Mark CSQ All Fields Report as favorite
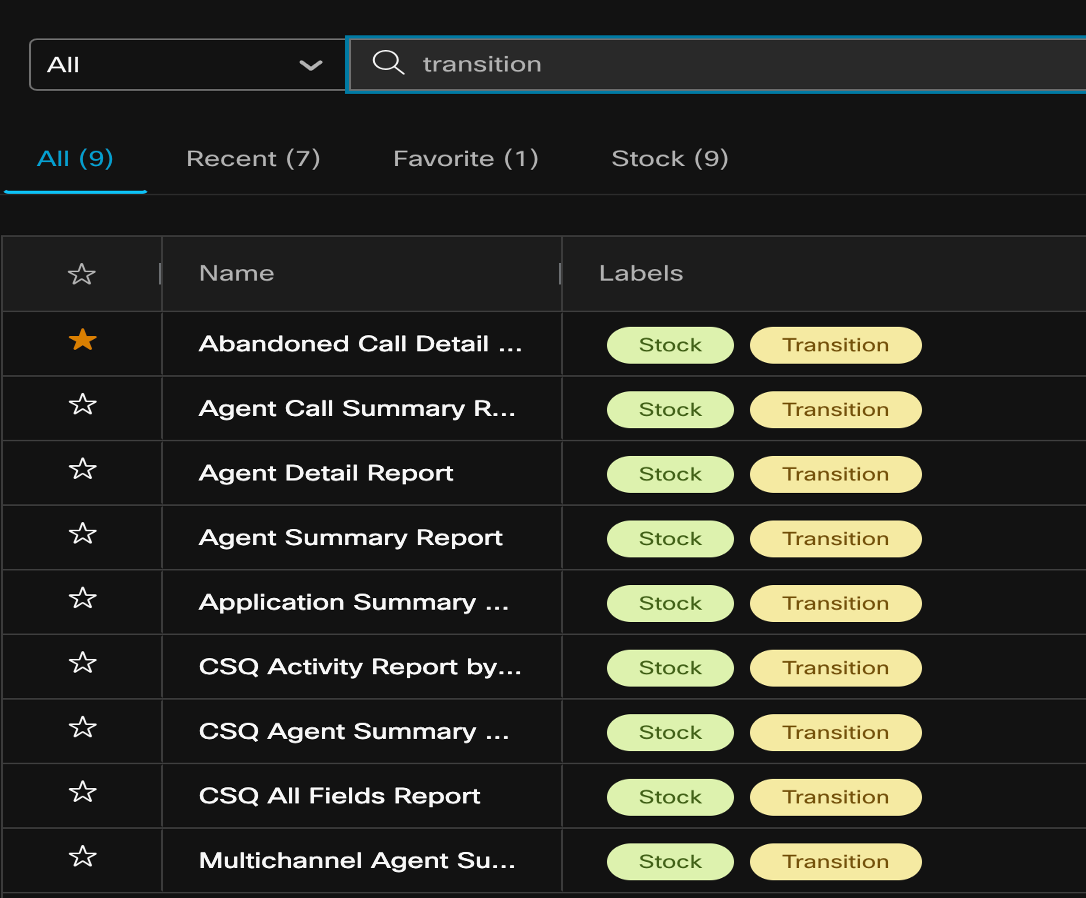The image size is (1086, 898). coord(81,793)
